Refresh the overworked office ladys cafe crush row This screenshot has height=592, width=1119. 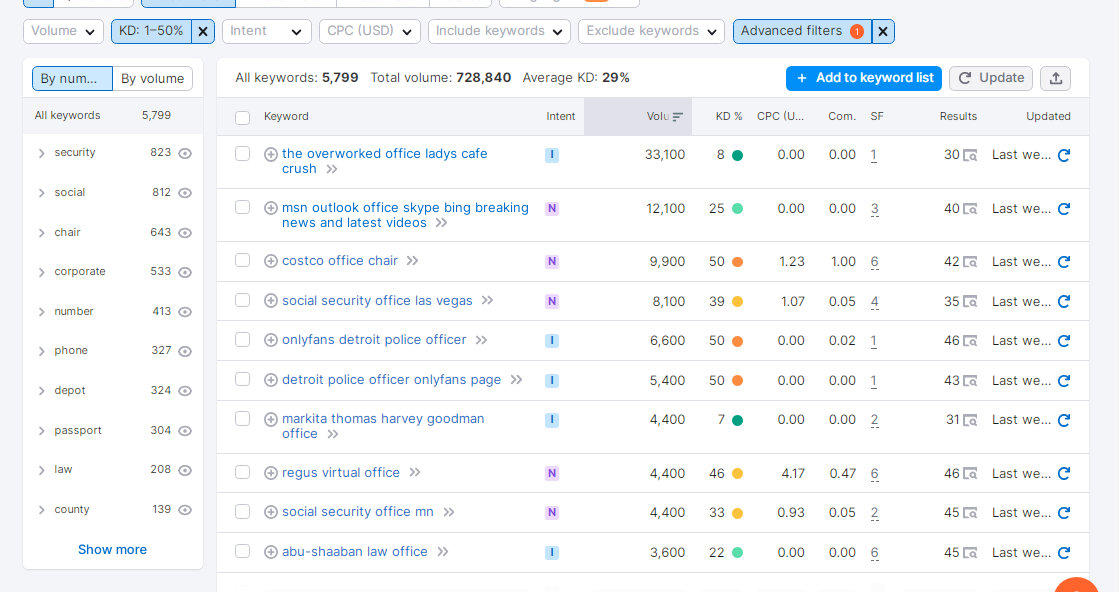pyautogui.click(x=1063, y=155)
